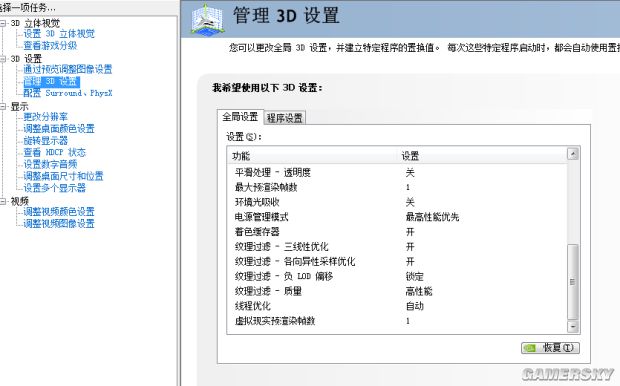Collapse the 视频 tree node
This screenshot has width=620, height=386.
(x=3, y=201)
